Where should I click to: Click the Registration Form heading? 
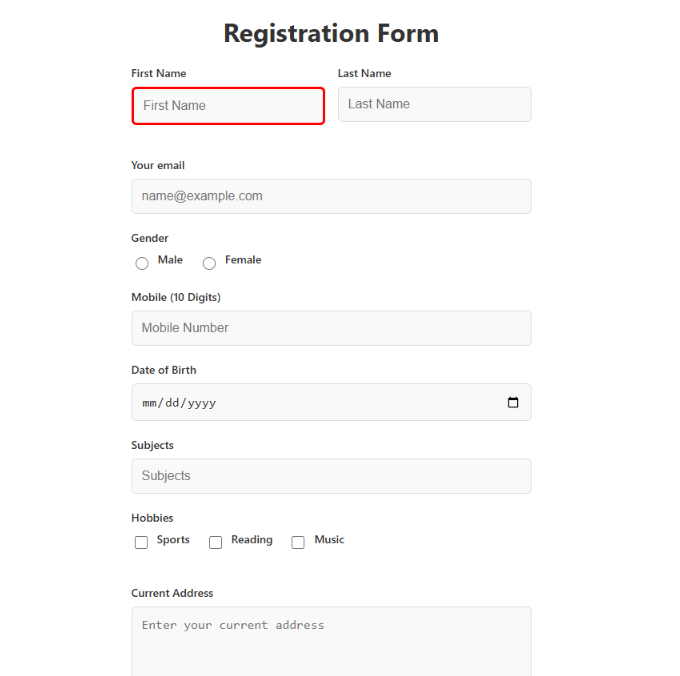click(331, 34)
